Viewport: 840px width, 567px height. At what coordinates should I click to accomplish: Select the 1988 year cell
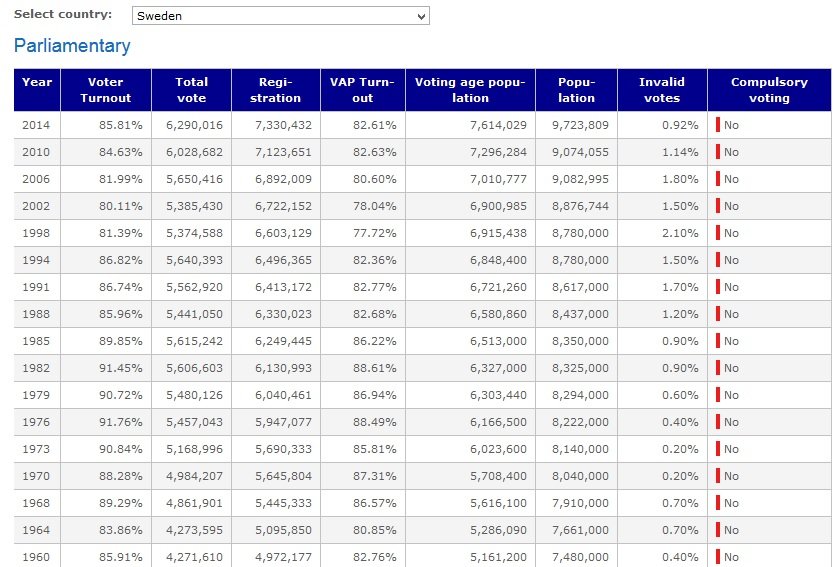pyautogui.click(x=36, y=314)
